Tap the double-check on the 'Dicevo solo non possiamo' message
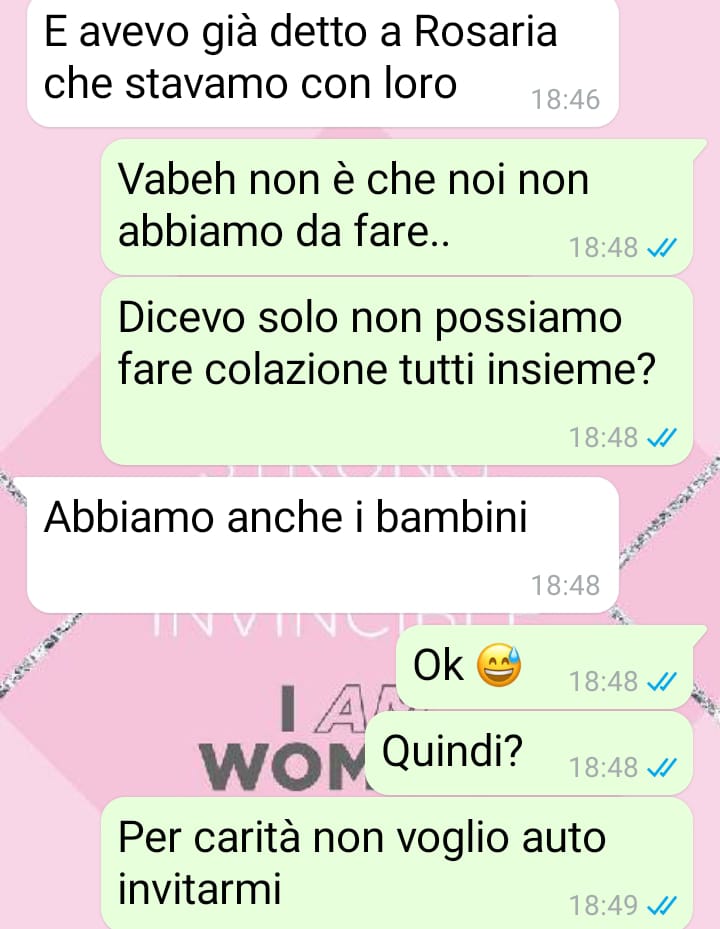This screenshot has height=929, width=720. click(661, 438)
